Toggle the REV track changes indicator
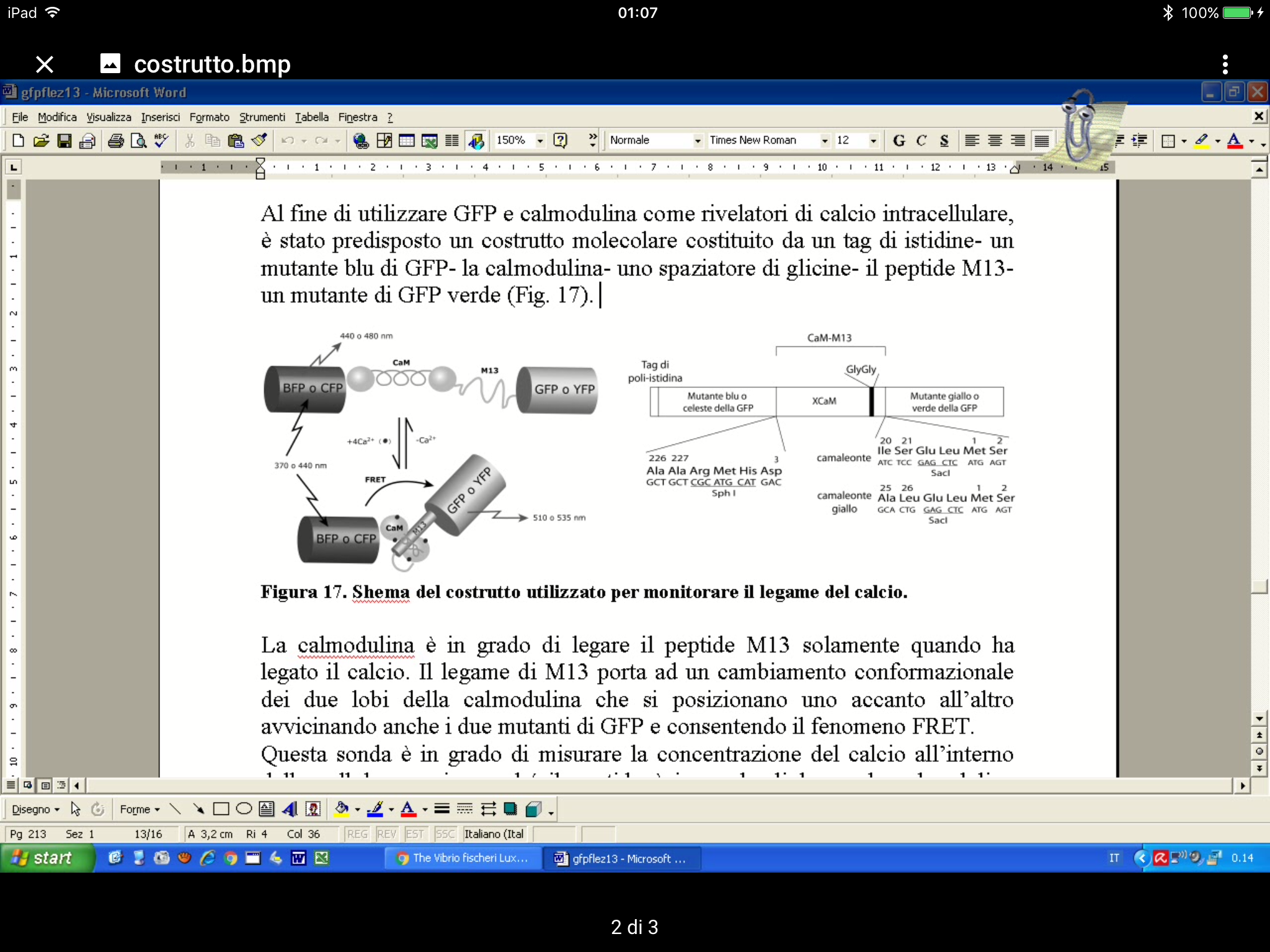The width and height of the screenshot is (1270, 952). click(386, 834)
